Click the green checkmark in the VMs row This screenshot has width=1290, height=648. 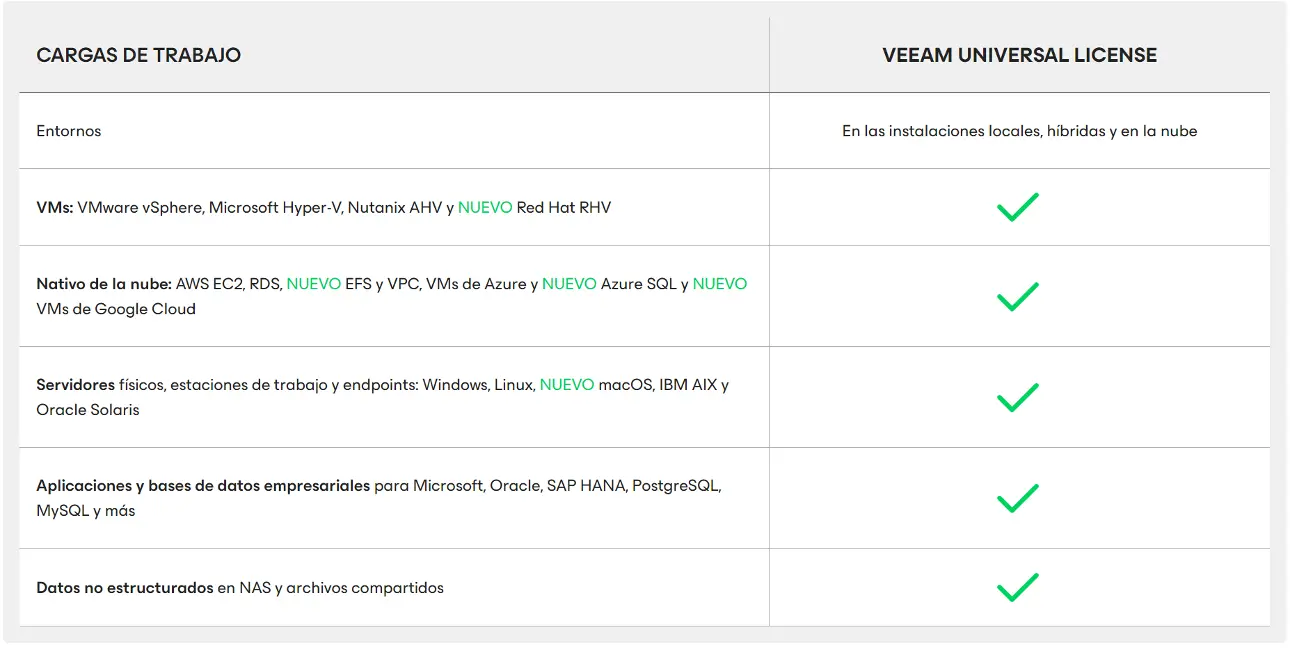1018,207
